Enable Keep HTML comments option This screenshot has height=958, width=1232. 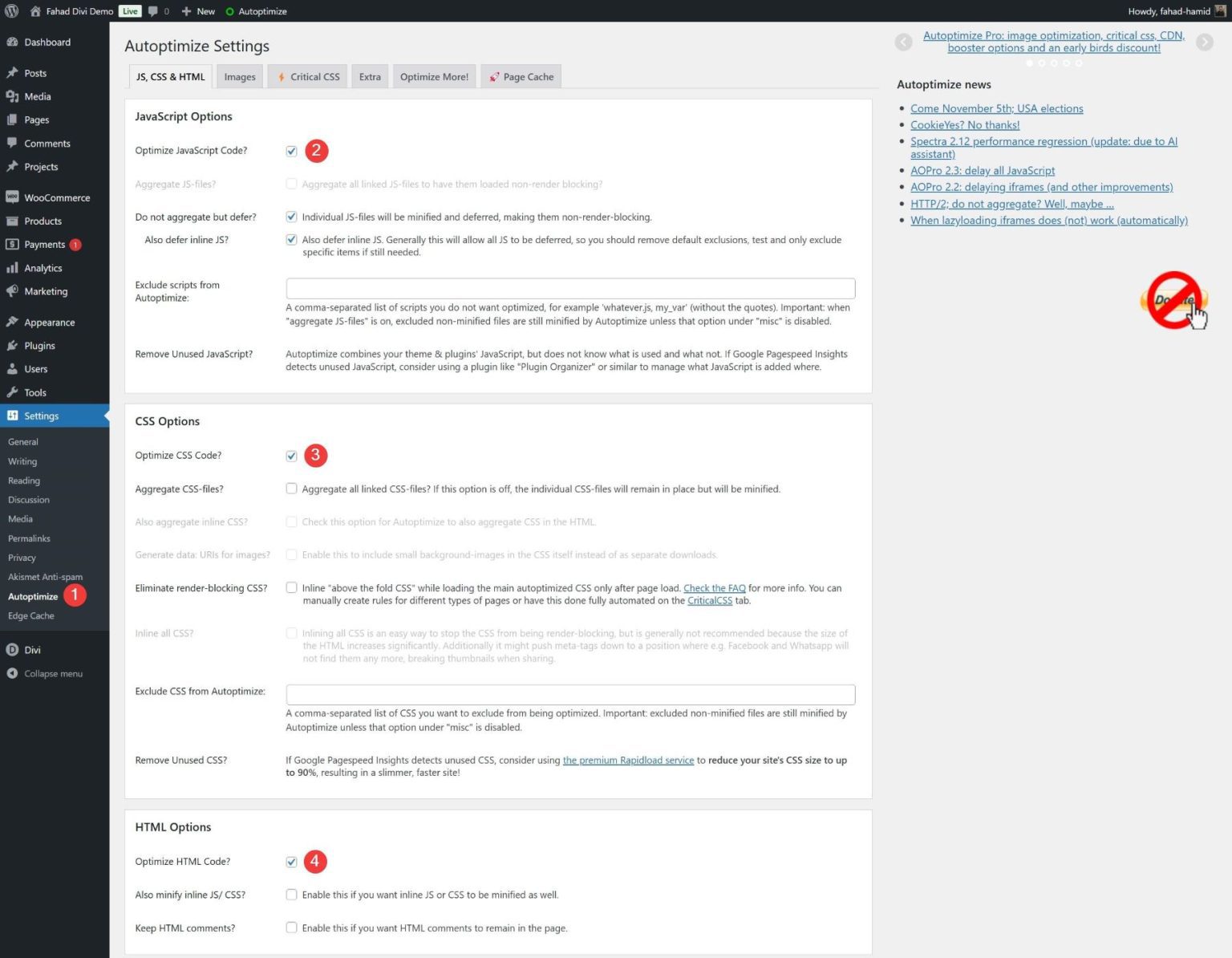coord(291,928)
